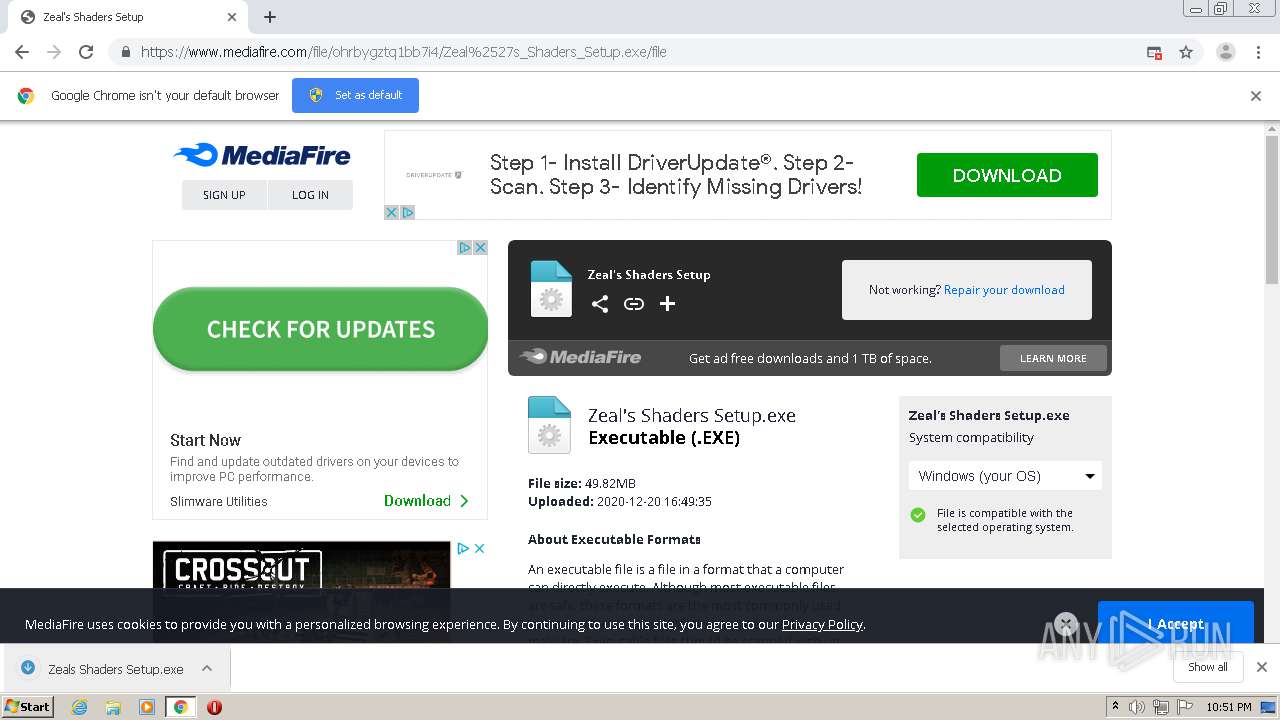This screenshot has width=1280, height=720.
Task: Open the SIGN UP page
Action: point(224,195)
